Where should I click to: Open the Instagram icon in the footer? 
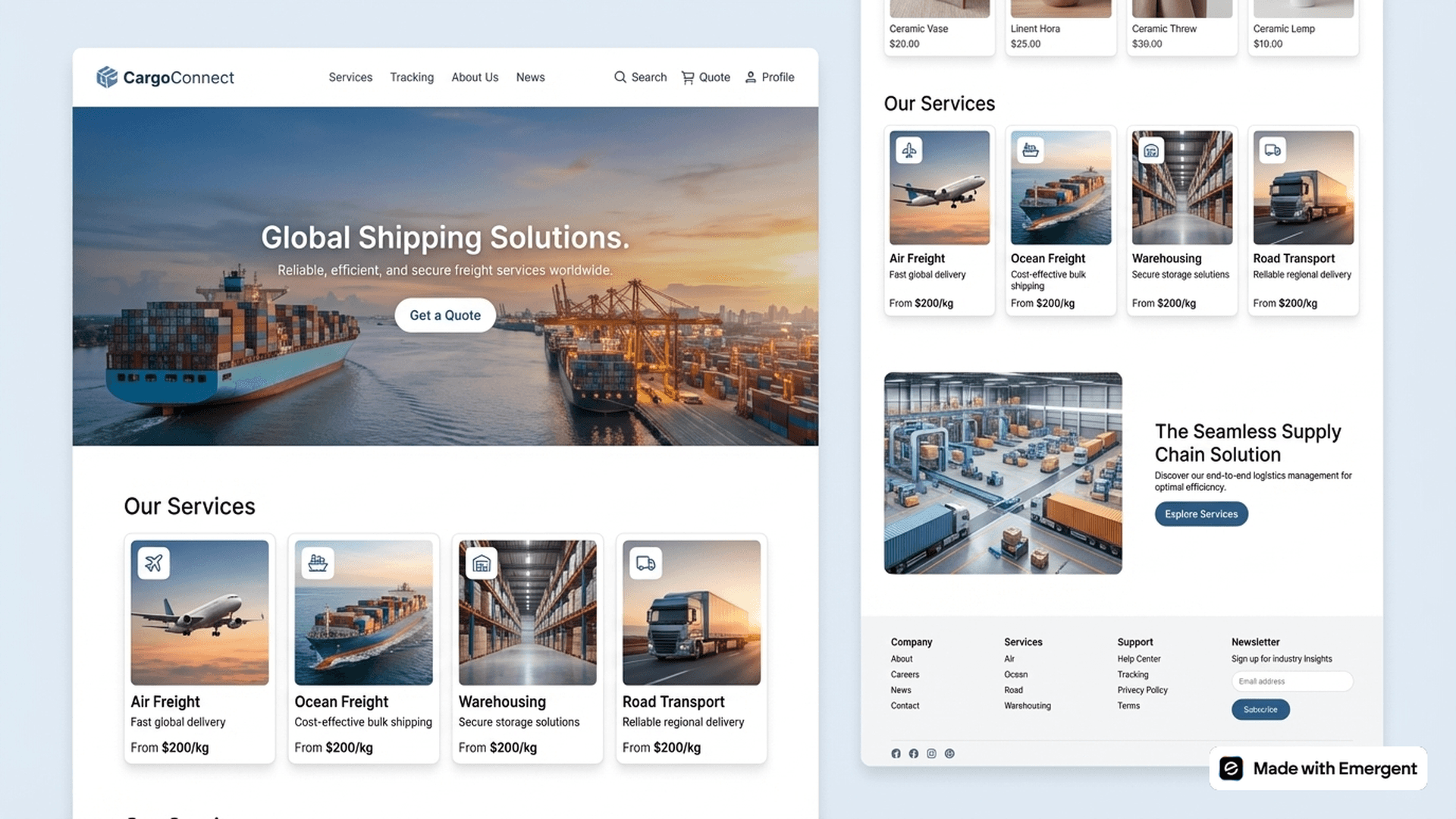[931, 753]
